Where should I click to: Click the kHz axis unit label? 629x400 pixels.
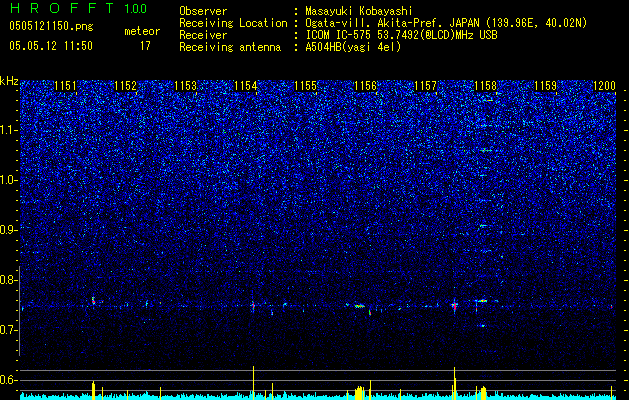pos(9,81)
